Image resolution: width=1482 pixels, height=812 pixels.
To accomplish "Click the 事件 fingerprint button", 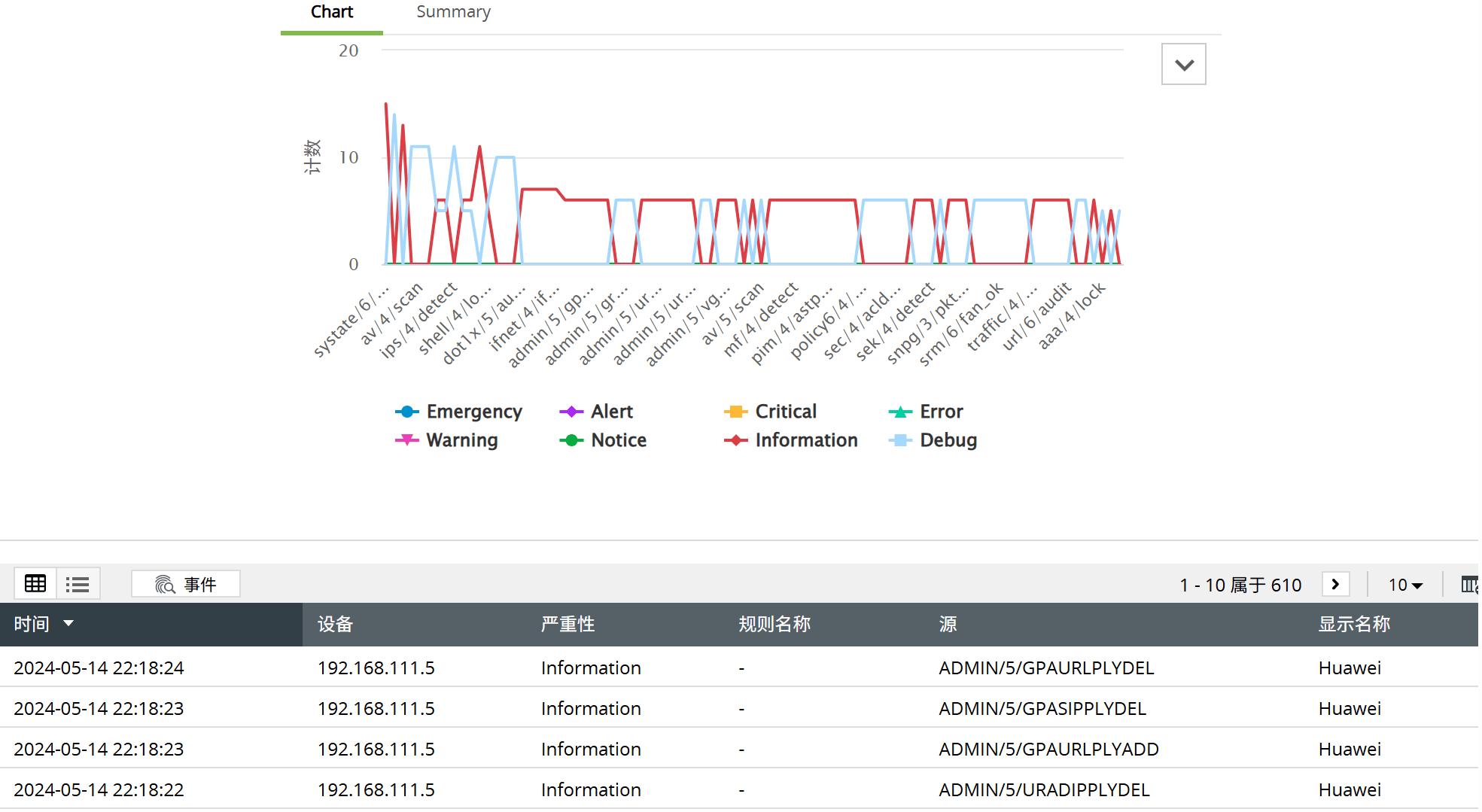I will pyautogui.click(x=186, y=584).
